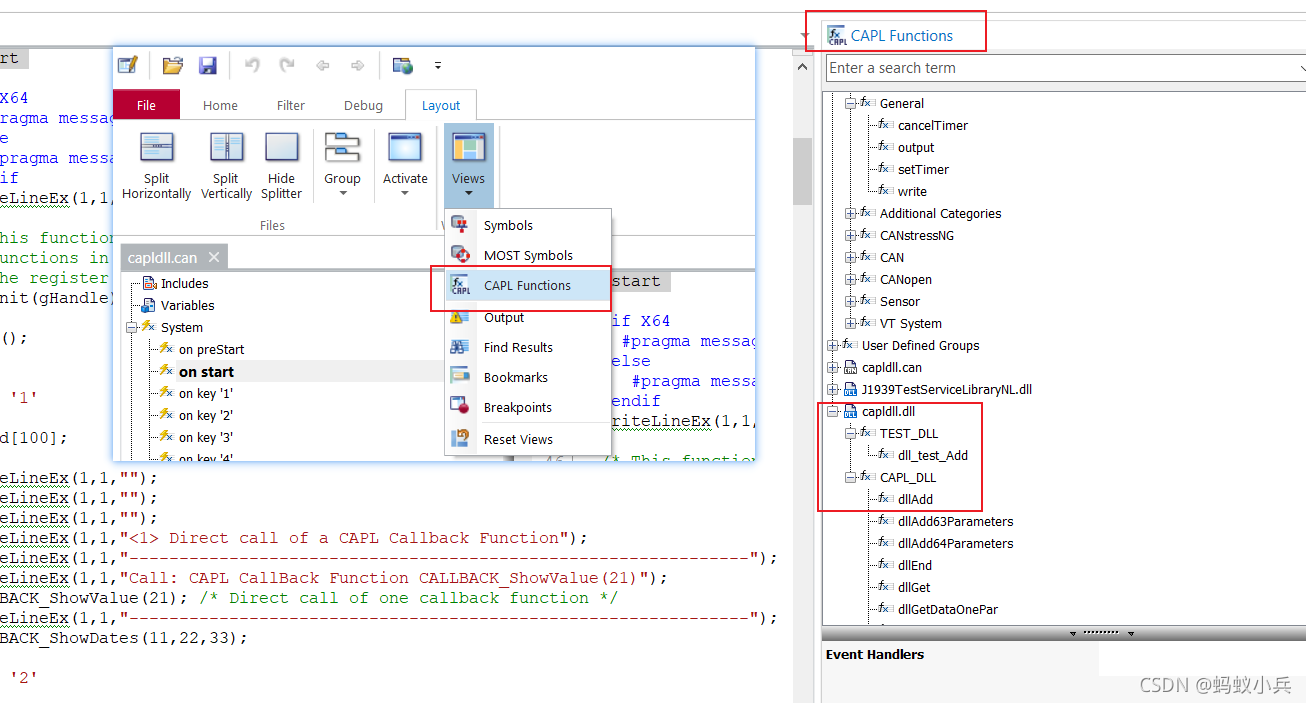Expand User Defined Groups node
Image resolution: width=1306 pixels, height=703 pixels.
click(832, 345)
